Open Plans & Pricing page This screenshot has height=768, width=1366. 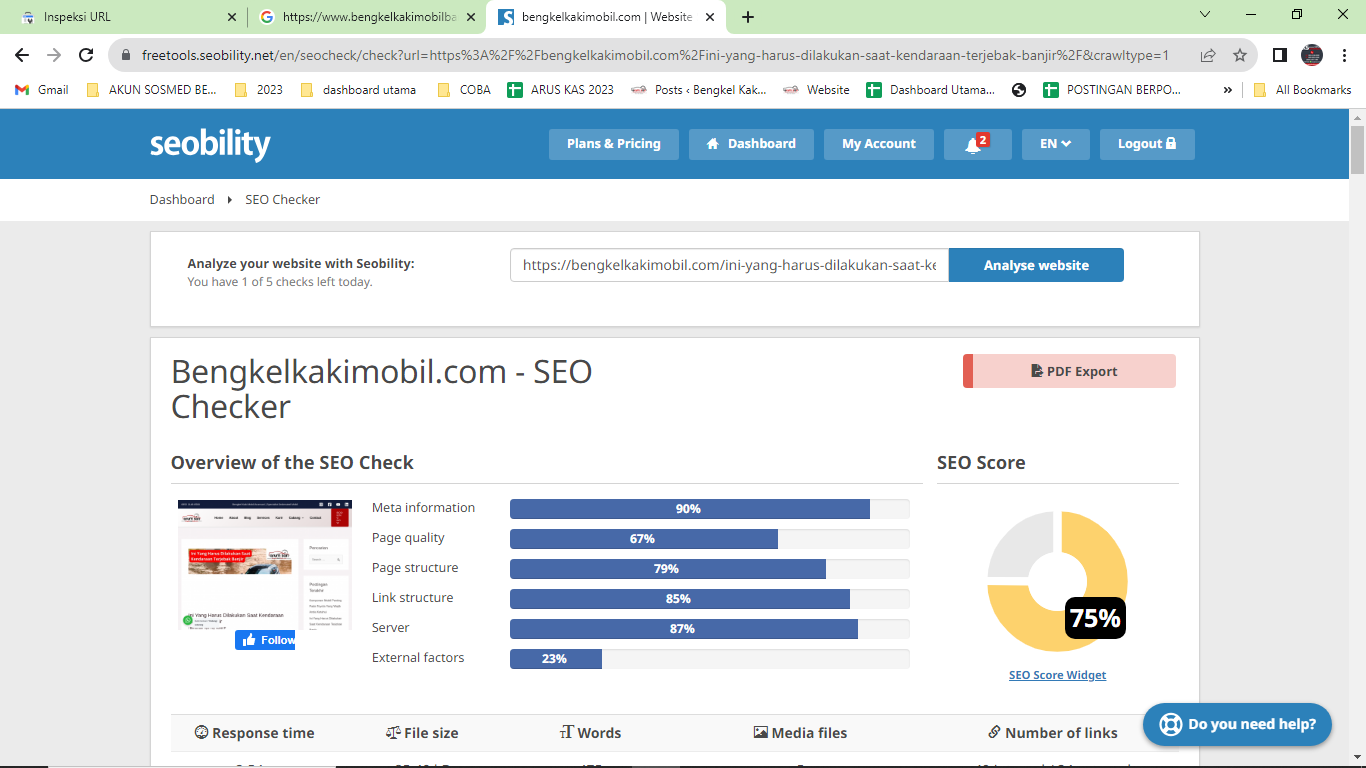coord(613,144)
